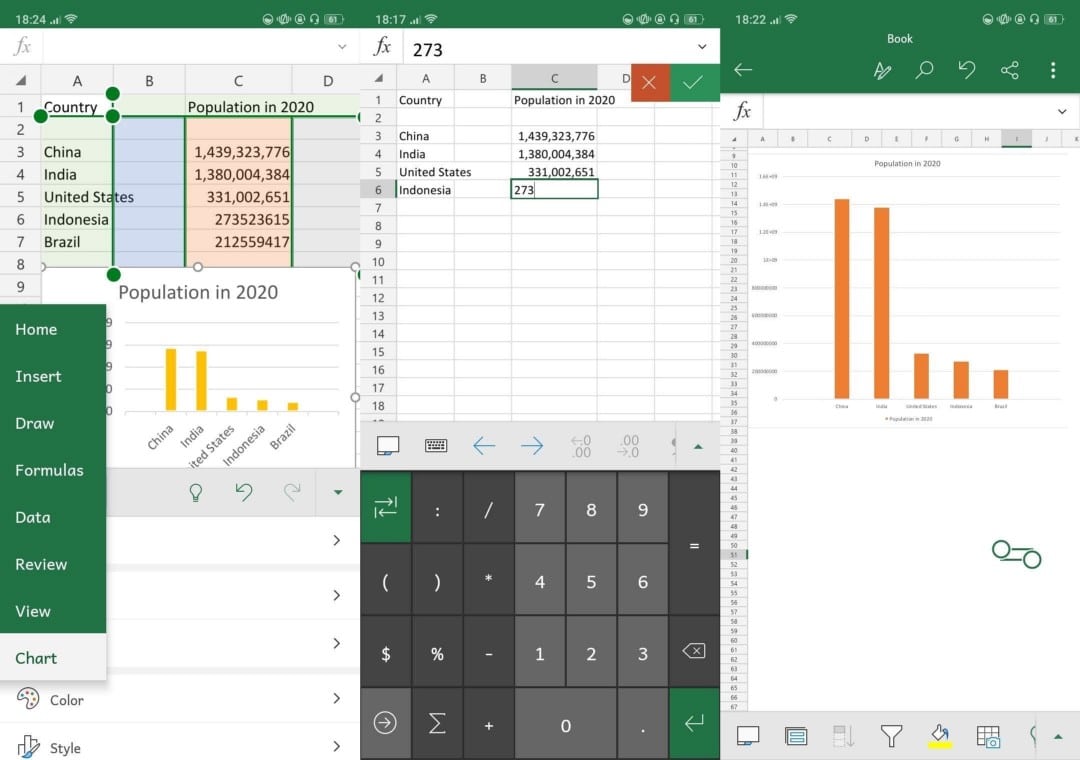Tap the redo arrow below the chart
This screenshot has width=1080, height=760.
point(292,491)
